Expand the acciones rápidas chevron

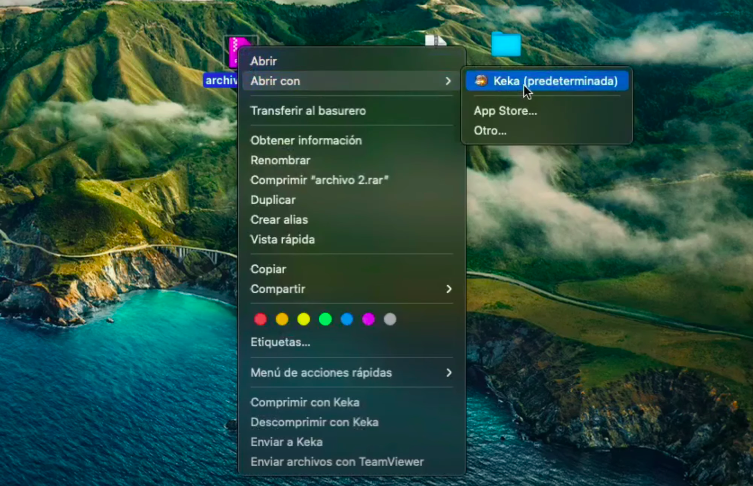[449, 372]
